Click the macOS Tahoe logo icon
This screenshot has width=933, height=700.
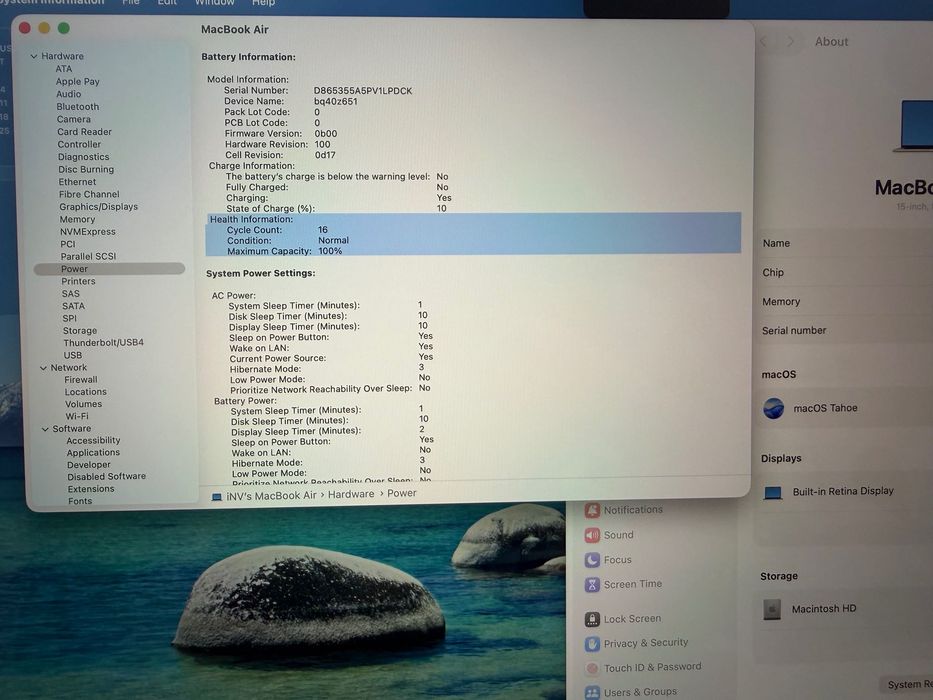(x=774, y=408)
